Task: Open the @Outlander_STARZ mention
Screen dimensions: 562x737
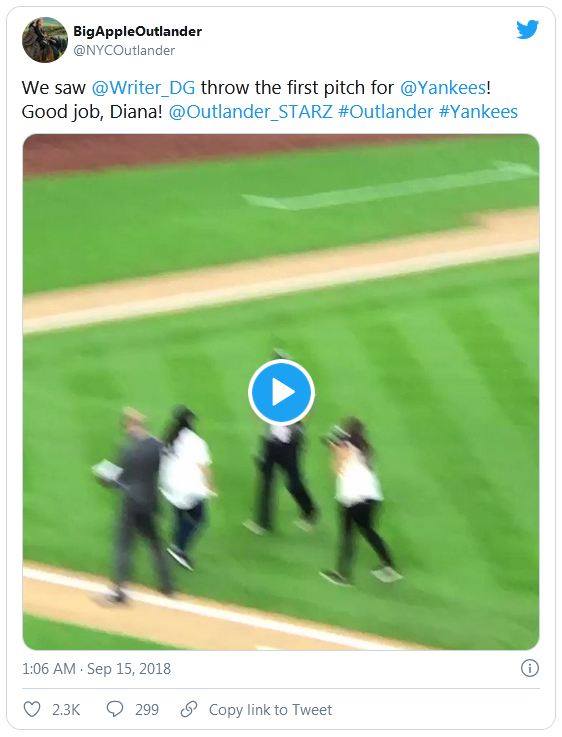Action: [250, 112]
